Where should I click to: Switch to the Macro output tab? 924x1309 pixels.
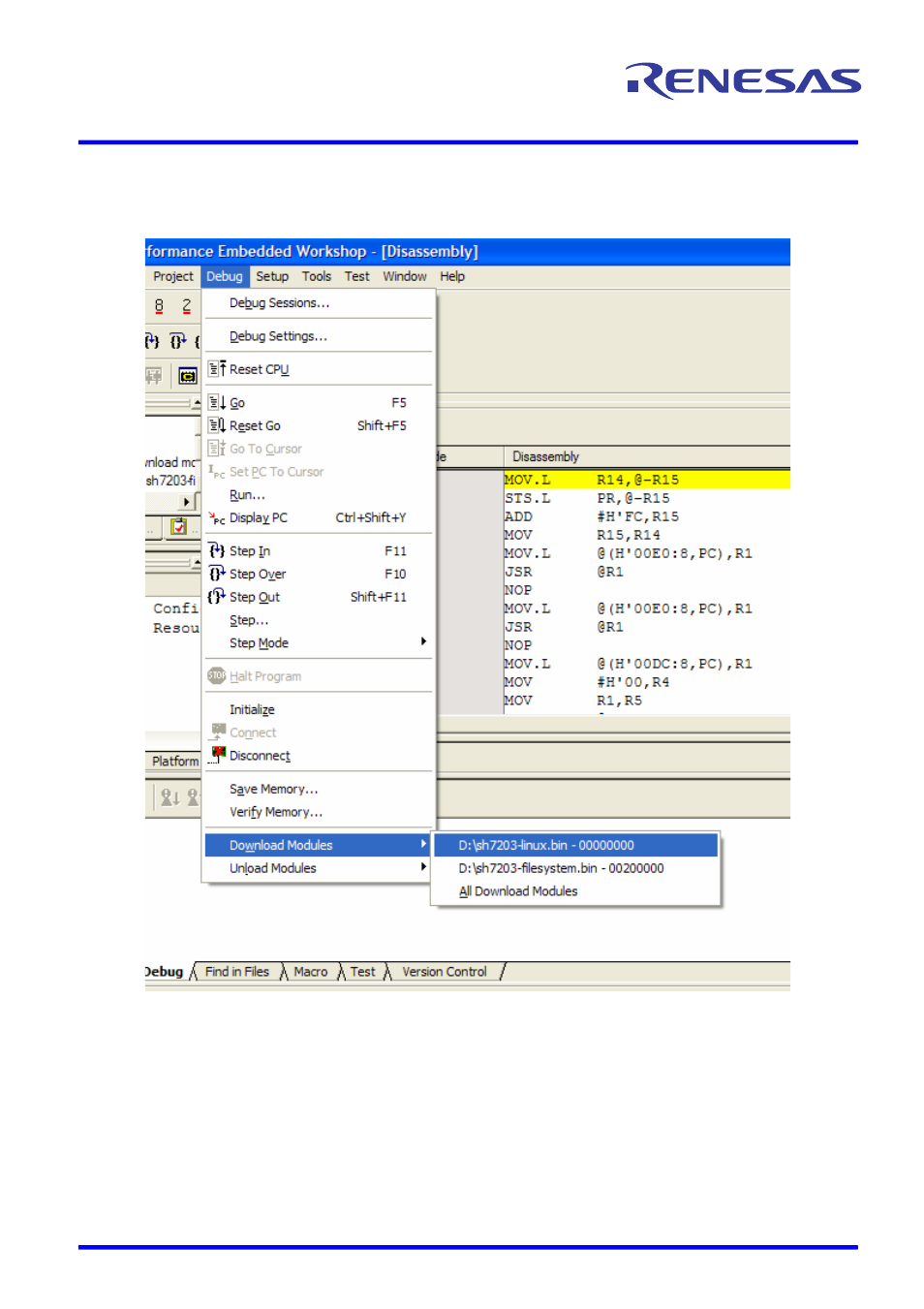(x=311, y=972)
